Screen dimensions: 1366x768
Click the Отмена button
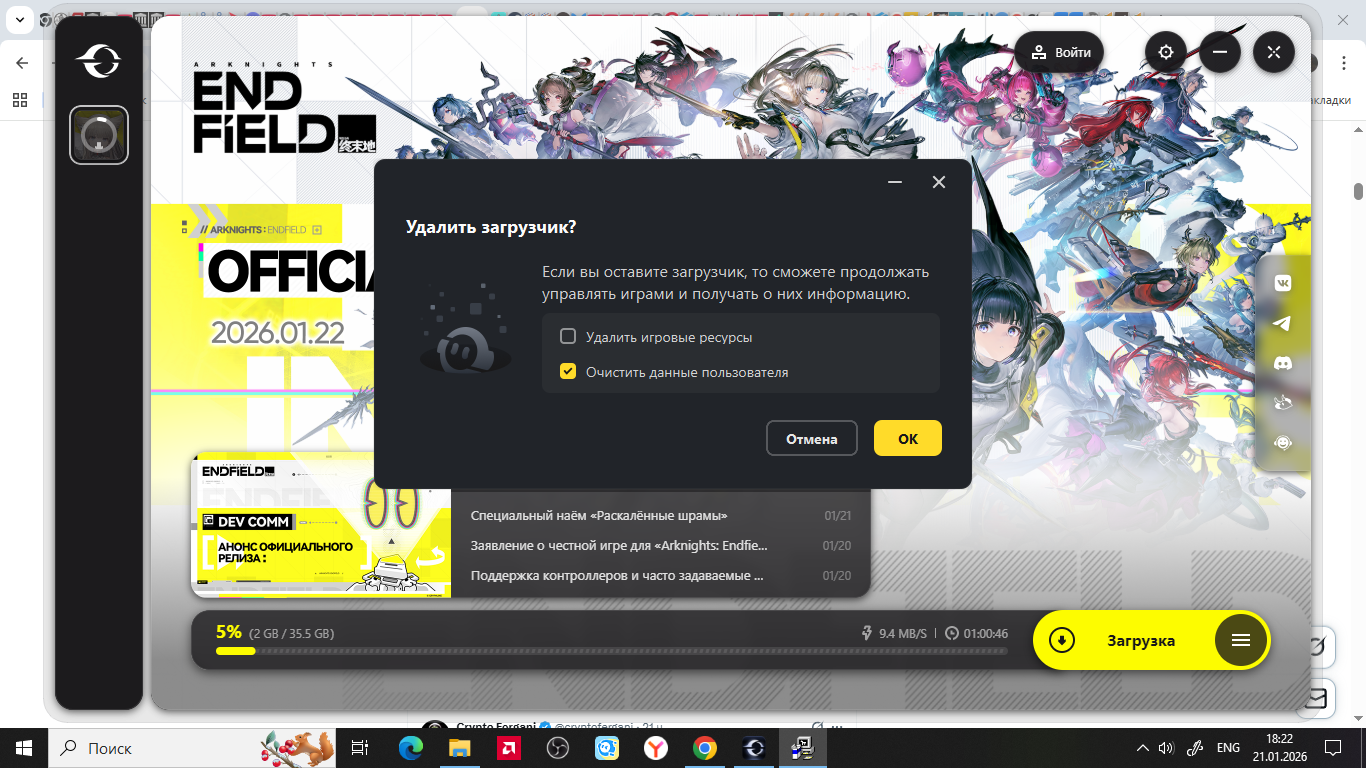pyautogui.click(x=812, y=438)
